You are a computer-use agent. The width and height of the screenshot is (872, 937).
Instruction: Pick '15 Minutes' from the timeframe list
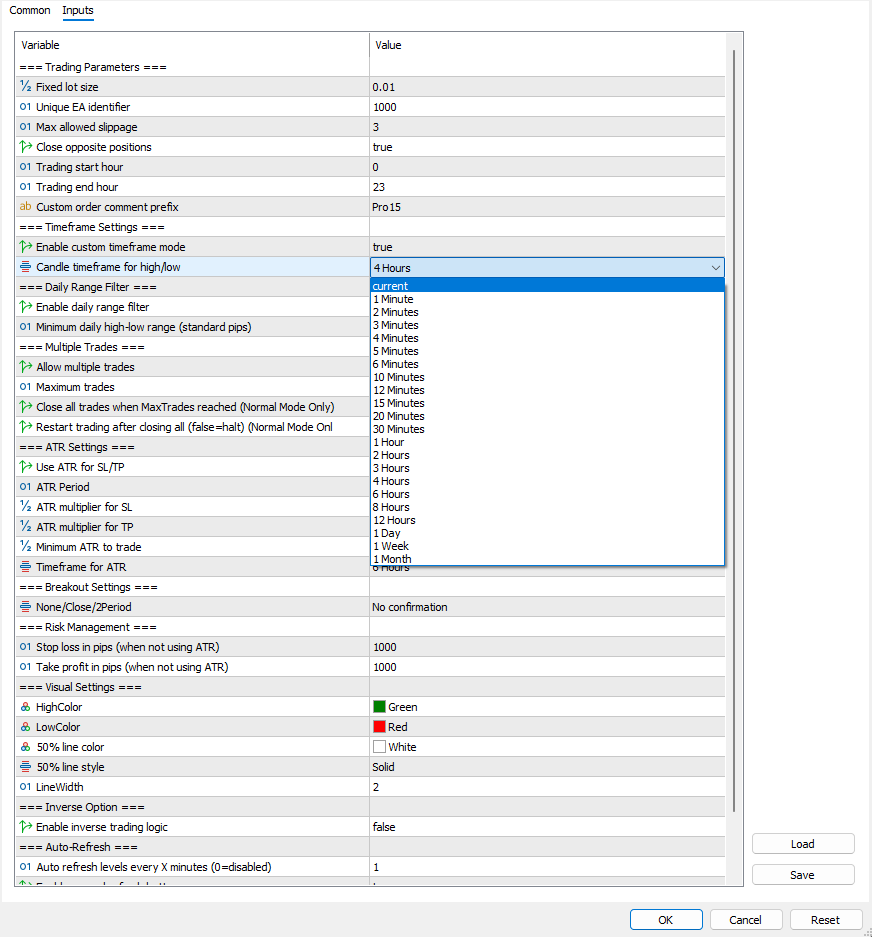(547, 403)
